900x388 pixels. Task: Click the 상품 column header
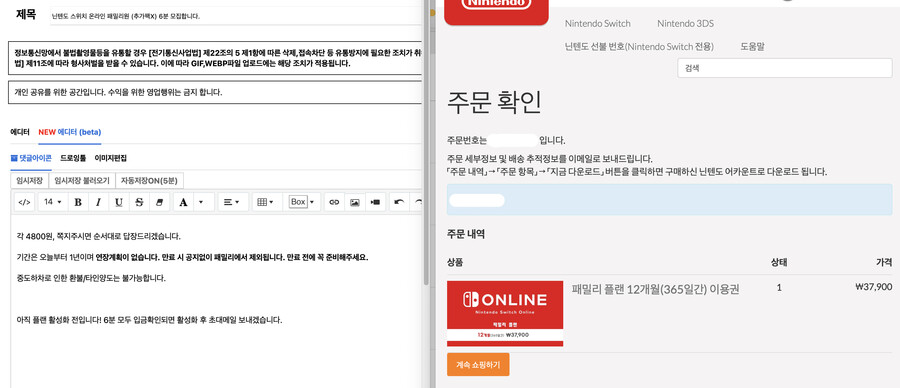455,262
